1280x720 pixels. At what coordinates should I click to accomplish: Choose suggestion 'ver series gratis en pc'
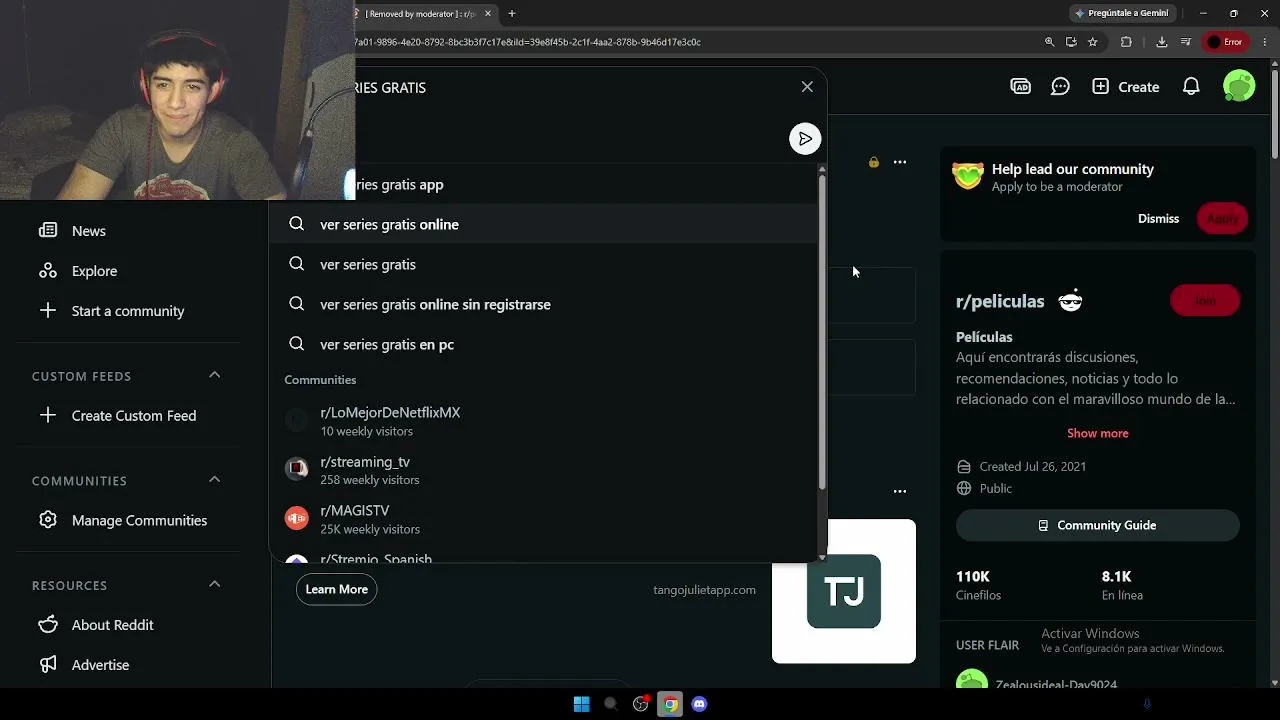click(x=543, y=344)
